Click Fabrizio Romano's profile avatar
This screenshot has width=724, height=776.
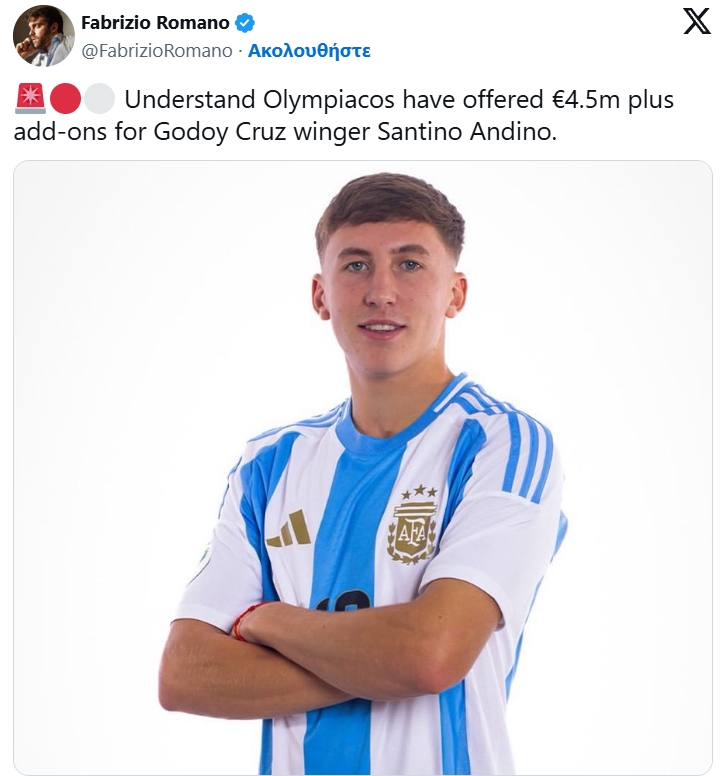(x=44, y=36)
